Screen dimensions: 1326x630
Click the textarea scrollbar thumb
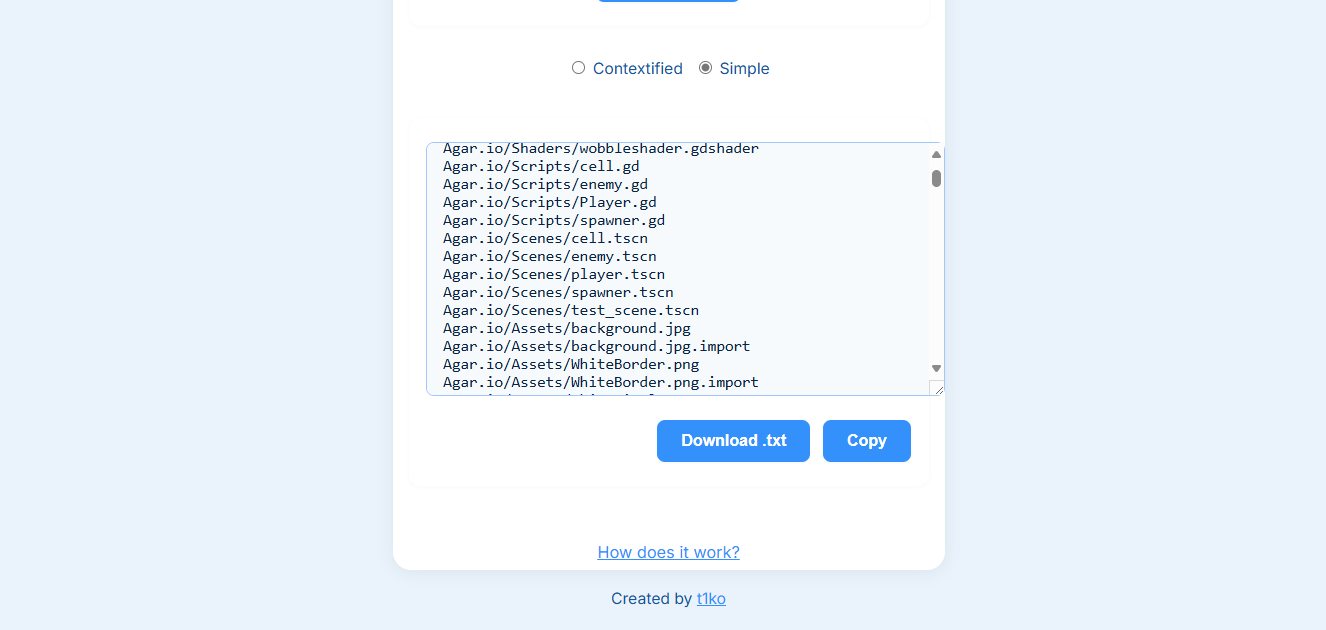click(936, 178)
